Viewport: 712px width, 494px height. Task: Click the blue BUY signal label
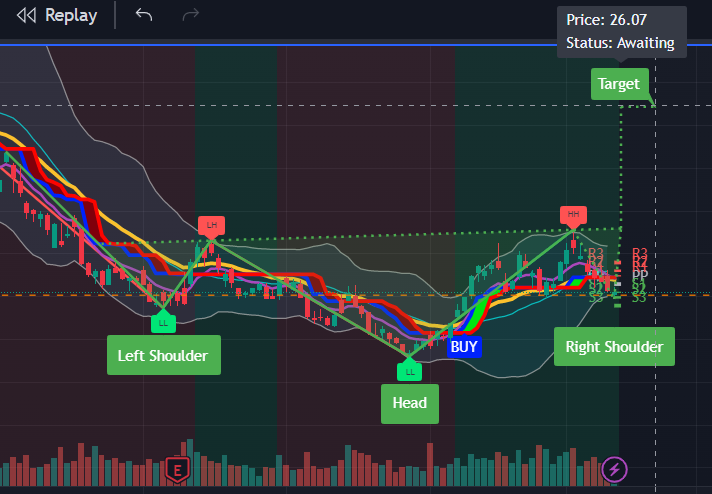pos(464,347)
